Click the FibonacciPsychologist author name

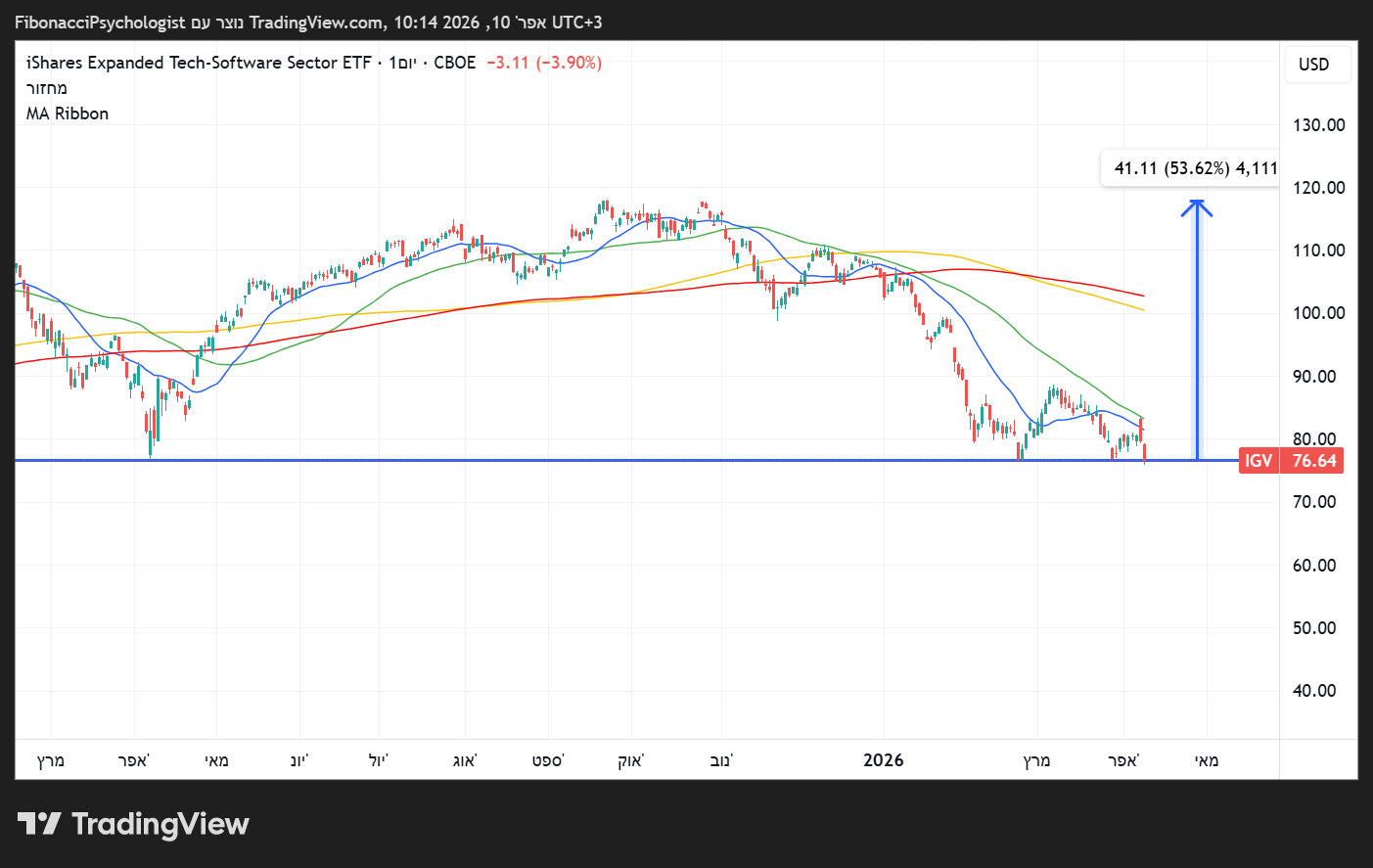100,23
